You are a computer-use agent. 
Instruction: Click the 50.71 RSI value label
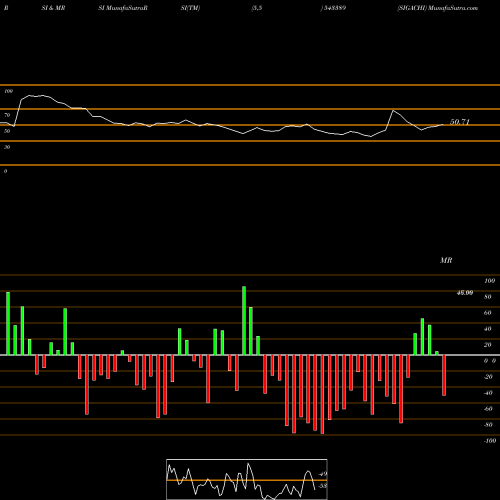[x=460, y=122]
